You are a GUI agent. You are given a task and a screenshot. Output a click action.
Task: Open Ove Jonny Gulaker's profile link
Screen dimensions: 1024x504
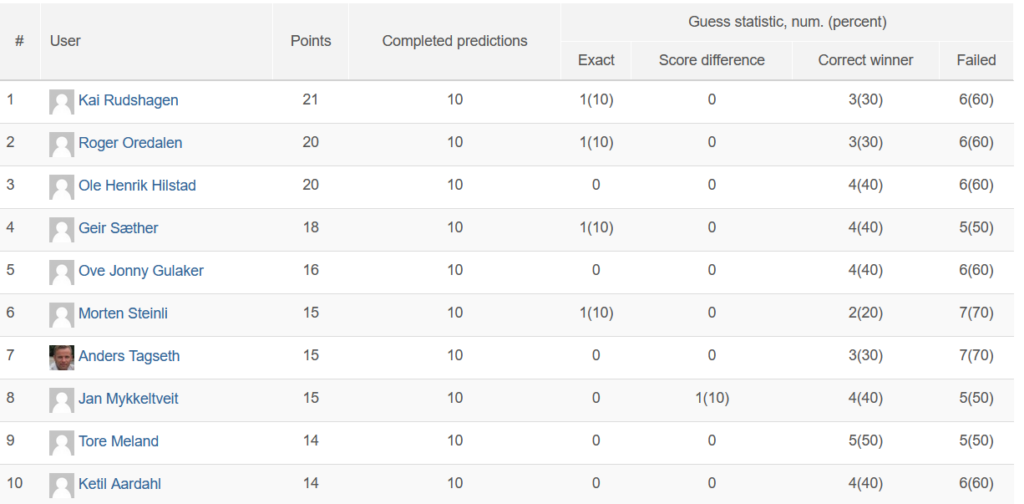point(141,271)
